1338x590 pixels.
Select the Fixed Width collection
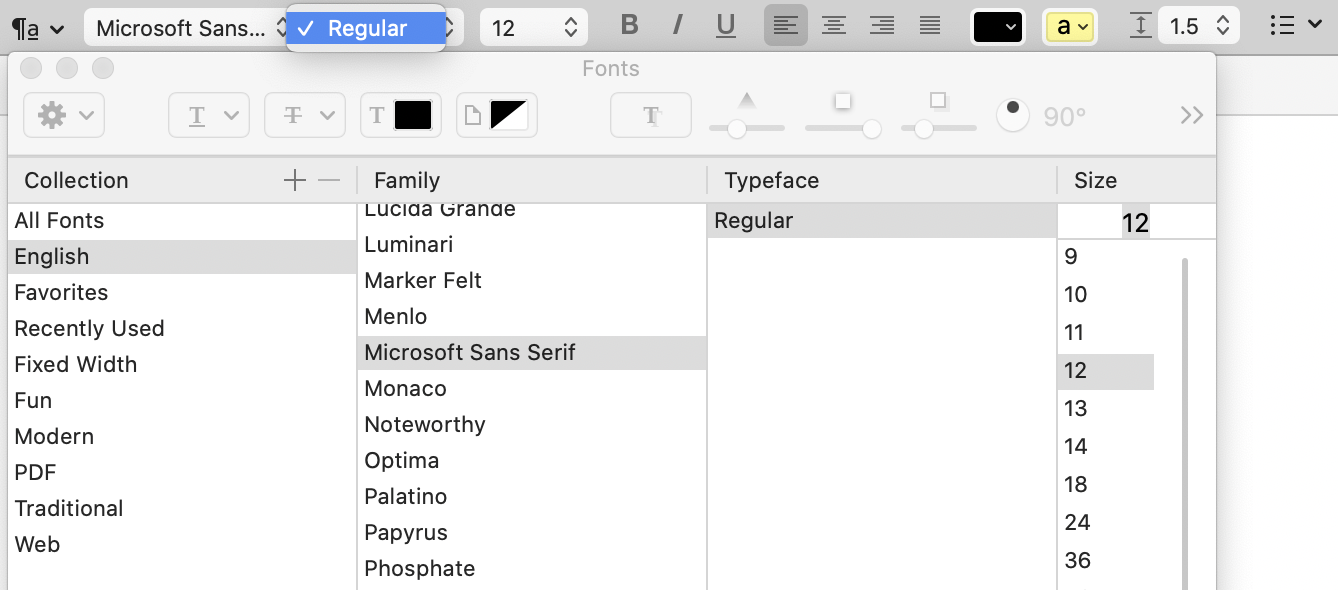point(182,365)
